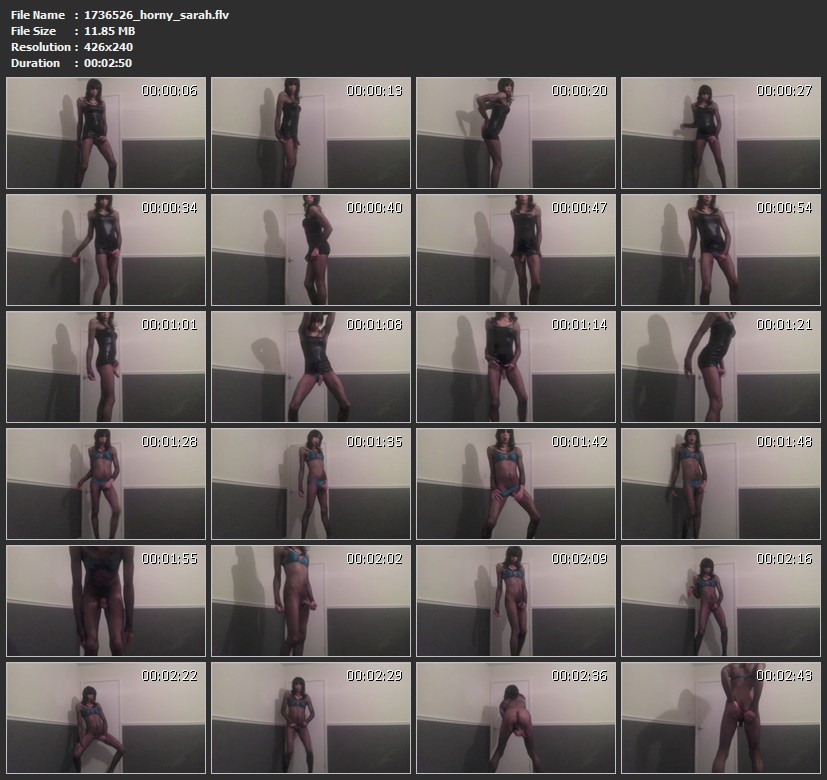Click the 00:01:21 timestamp overlay text
Viewport: 827px width, 780px height.
[x=784, y=325]
